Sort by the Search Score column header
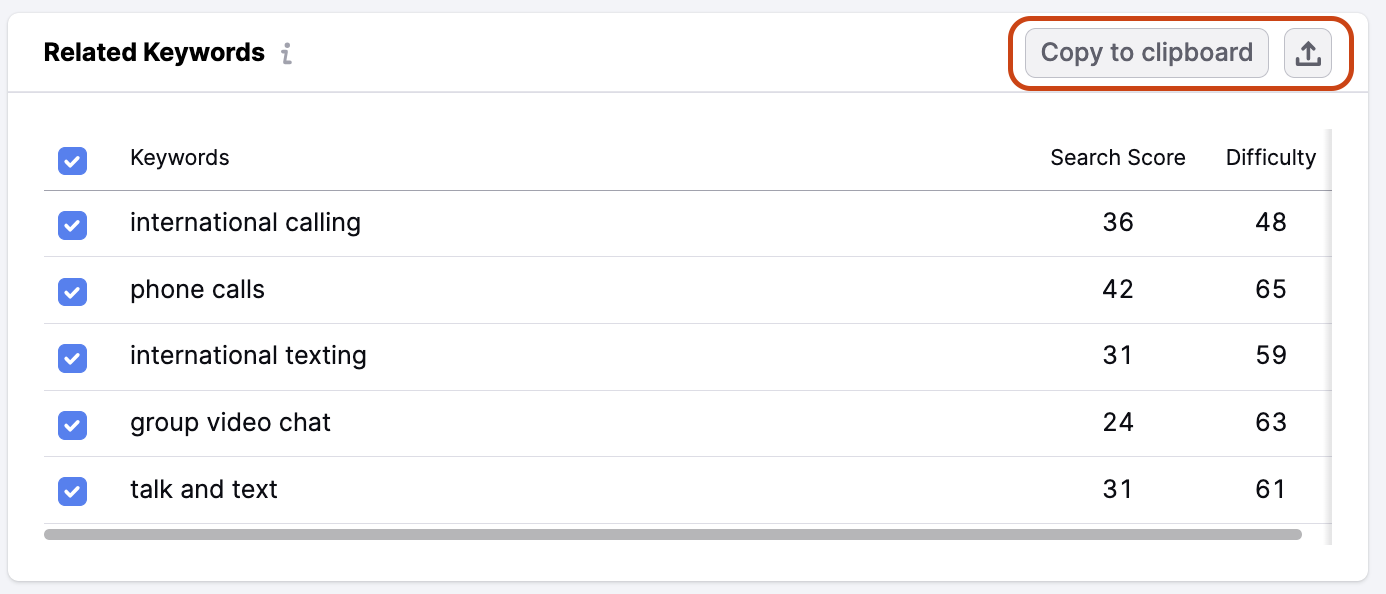Image resolution: width=1386 pixels, height=594 pixels. pos(1117,157)
